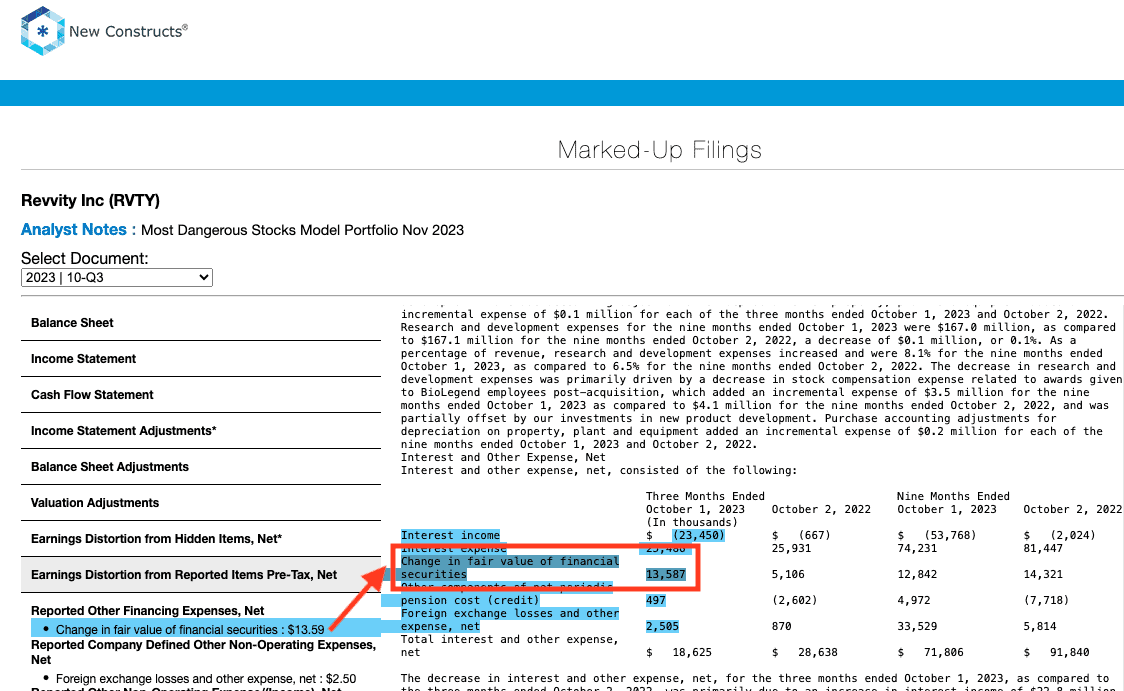
Task: Click the value 5,814 in the table
Action: coord(1040,626)
